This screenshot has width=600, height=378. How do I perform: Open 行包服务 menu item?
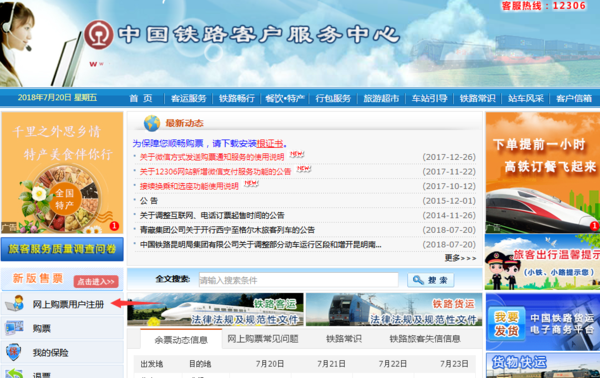(x=333, y=98)
